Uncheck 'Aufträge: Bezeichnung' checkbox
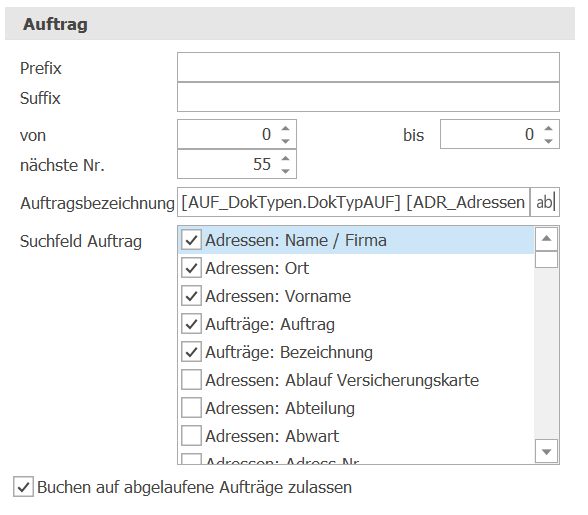Image resolution: width=588 pixels, height=515 pixels. [191, 352]
